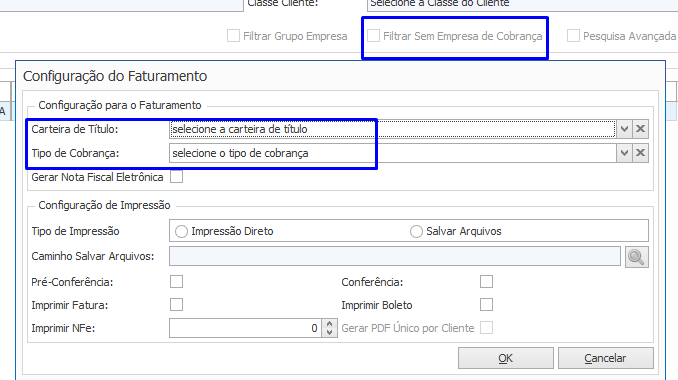Image resolution: width=678 pixels, height=380 pixels.
Task: Decrease the Imprimir NFe value with down arrow
Action: [x=329, y=332]
